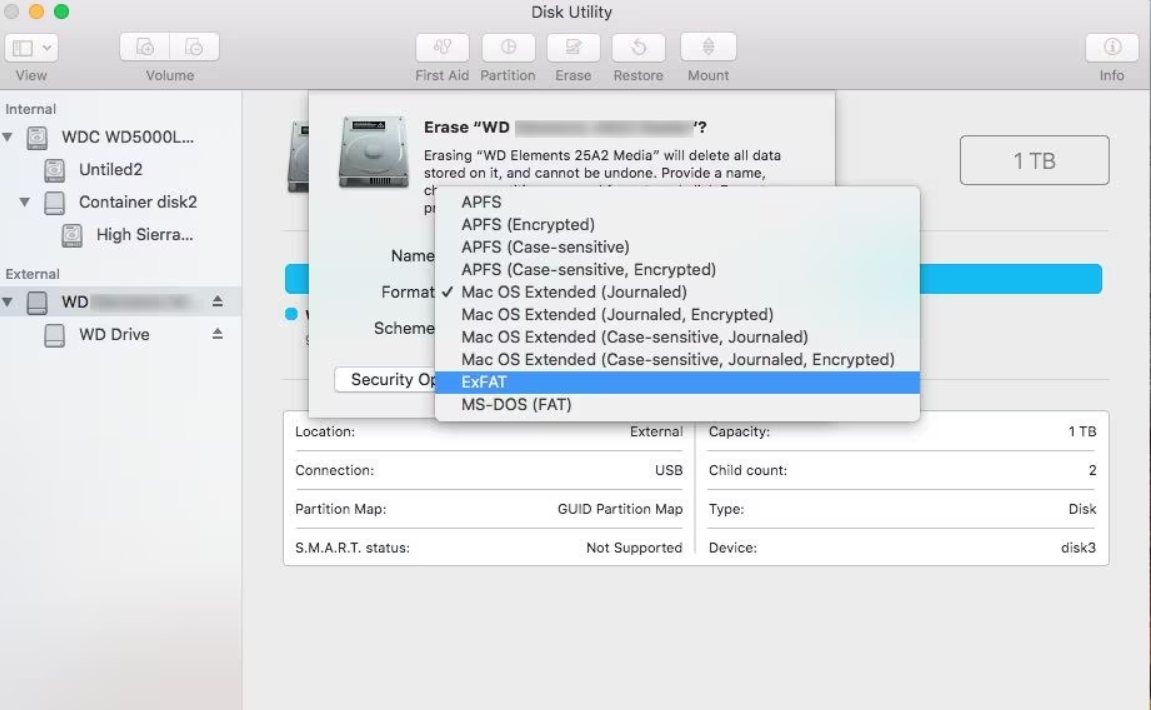Collapse the external WD disk tree
The image size is (1151, 710).
click(8, 302)
